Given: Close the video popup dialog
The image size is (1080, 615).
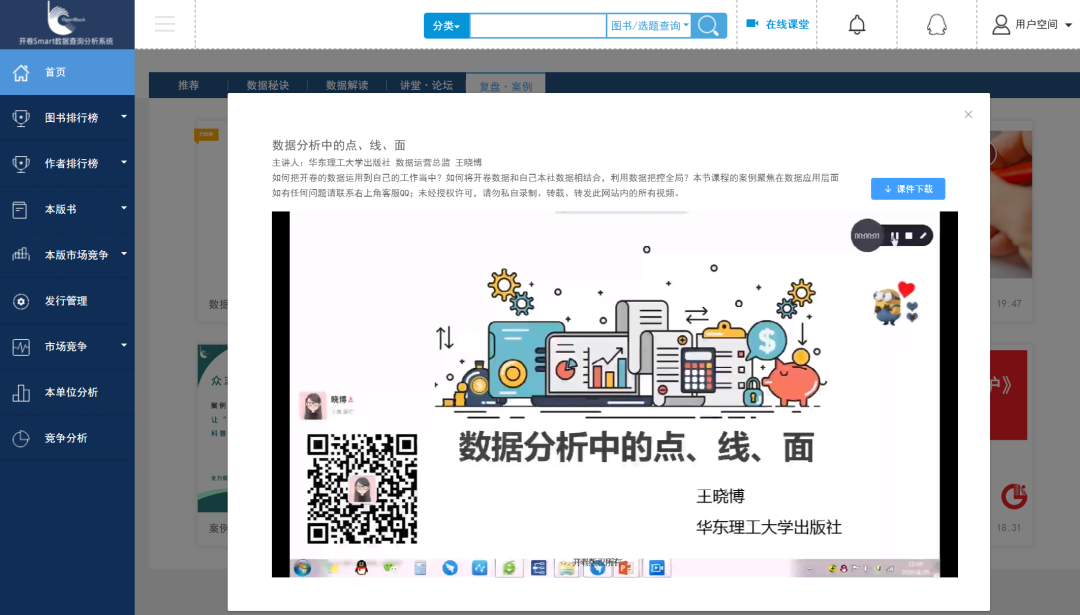Looking at the screenshot, I should click(968, 114).
